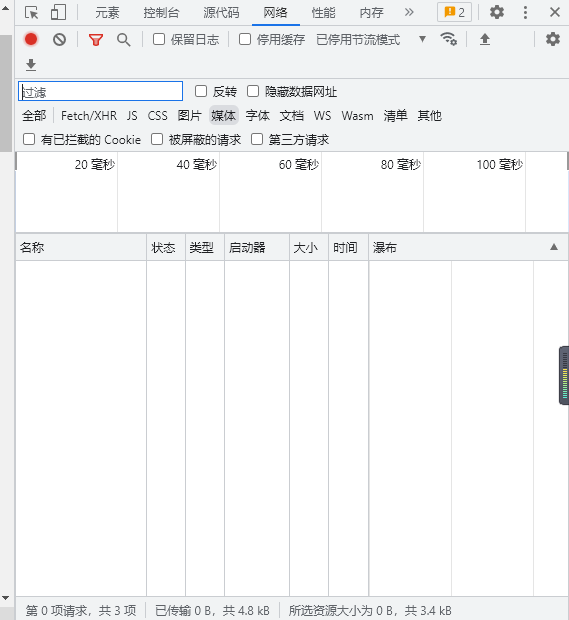Stop recording network log with red button
Image resolution: width=569 pixels, height=620 pixels.
31,39
